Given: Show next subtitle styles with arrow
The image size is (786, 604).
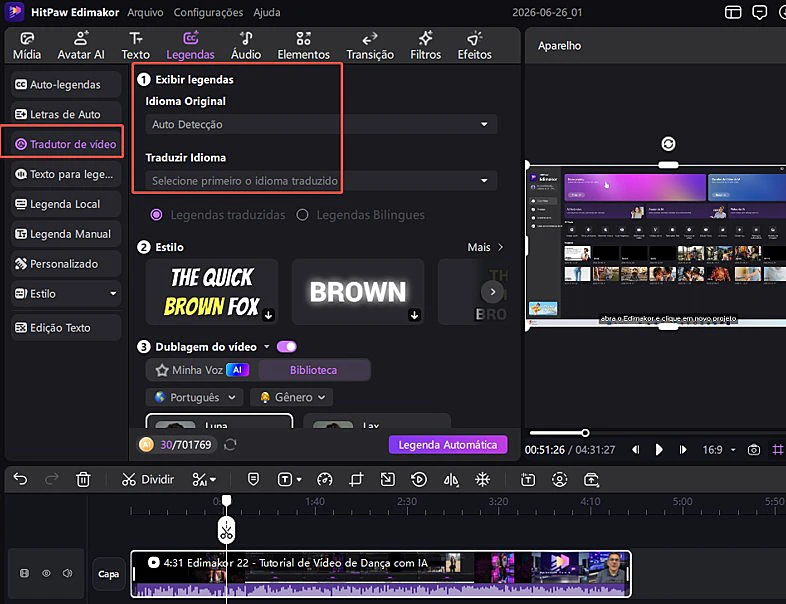Looking at the screenshot, I should [493, 291].
